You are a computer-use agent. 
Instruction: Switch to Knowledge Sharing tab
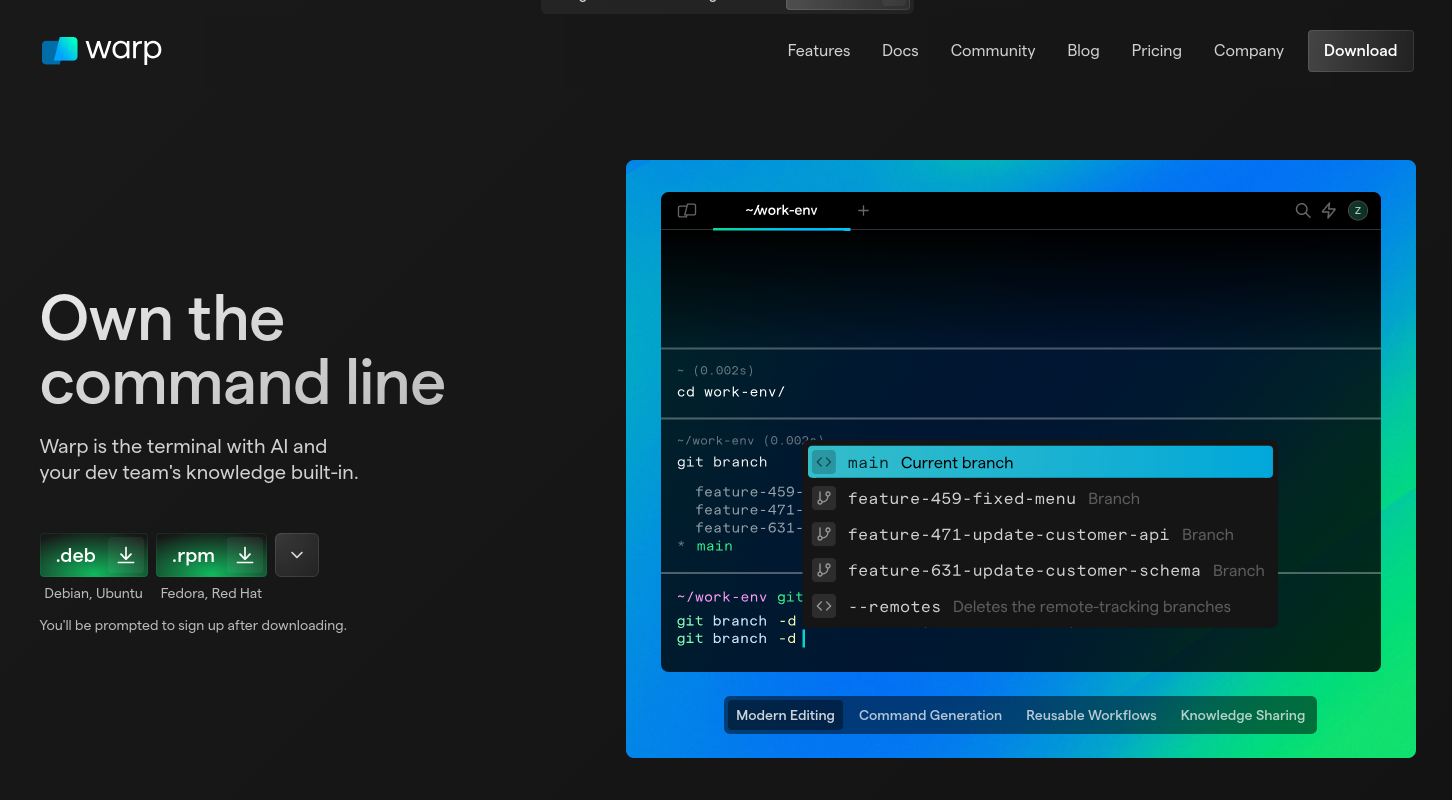[1242, 715]
